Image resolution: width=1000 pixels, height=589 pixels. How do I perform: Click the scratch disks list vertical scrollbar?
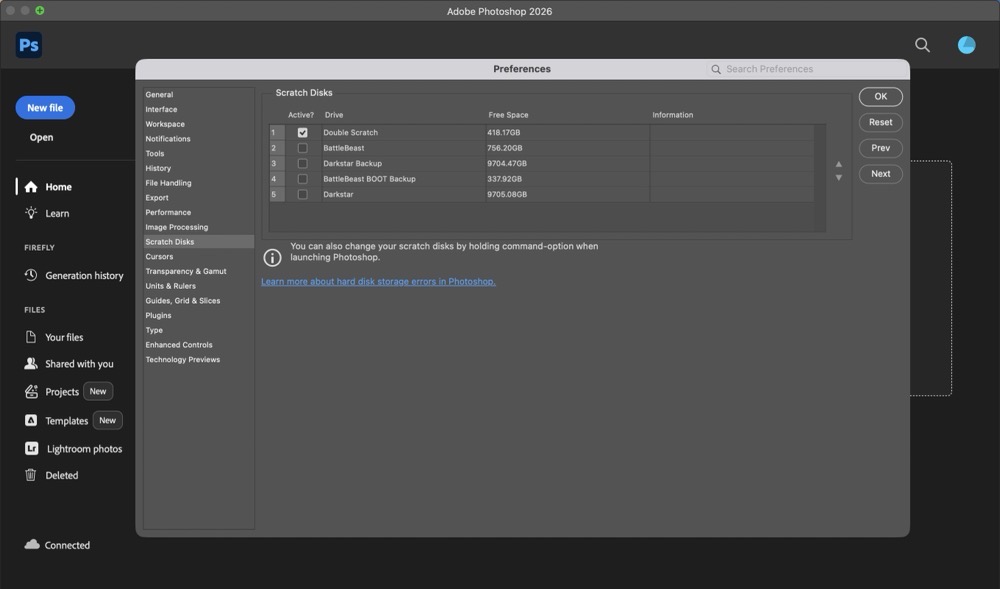pyautogui.click(x=820, y=178)
